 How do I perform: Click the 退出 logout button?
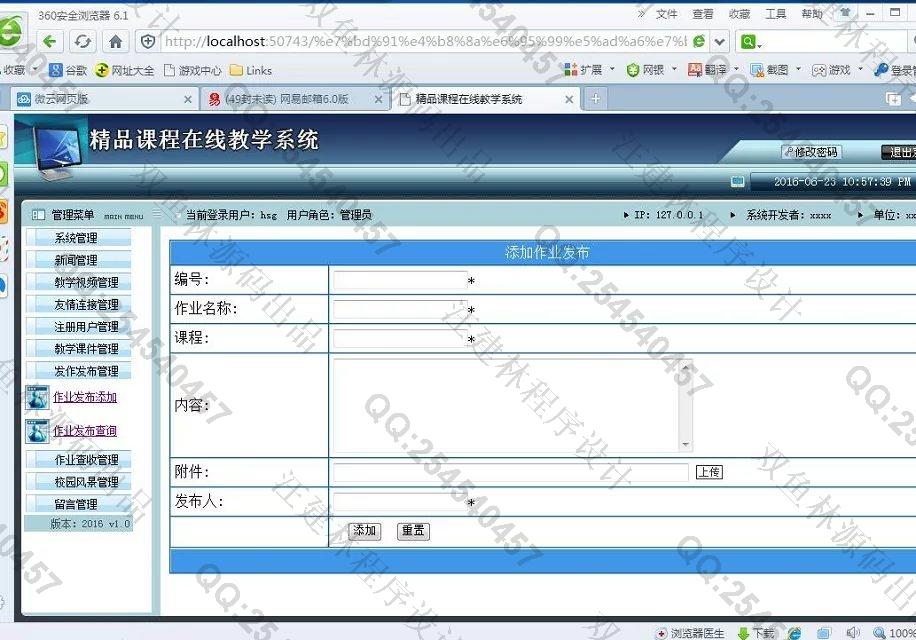(x=898, y=152)
